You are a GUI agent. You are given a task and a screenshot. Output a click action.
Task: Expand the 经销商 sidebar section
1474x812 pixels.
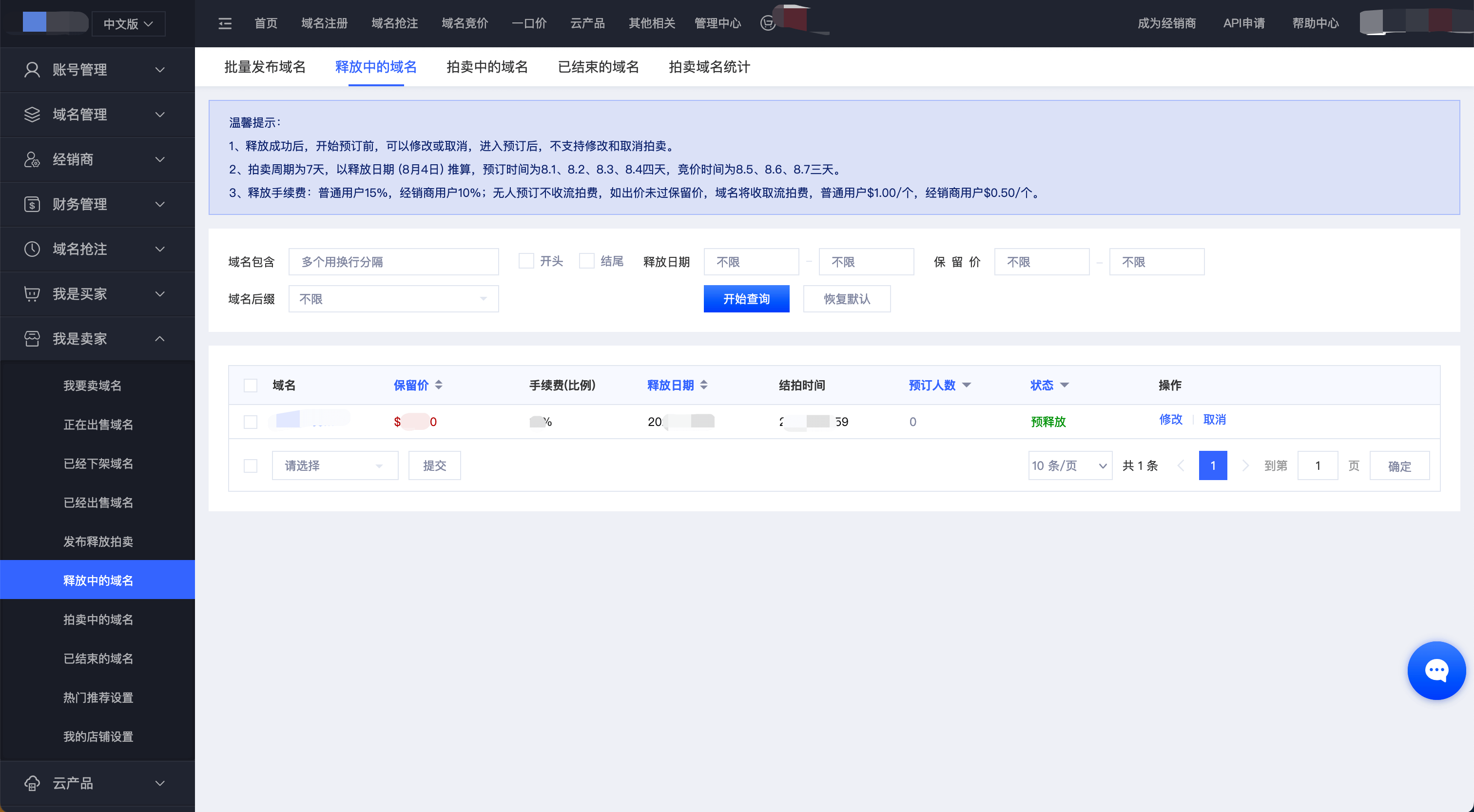pyautogui.click(x=97, y=159)
